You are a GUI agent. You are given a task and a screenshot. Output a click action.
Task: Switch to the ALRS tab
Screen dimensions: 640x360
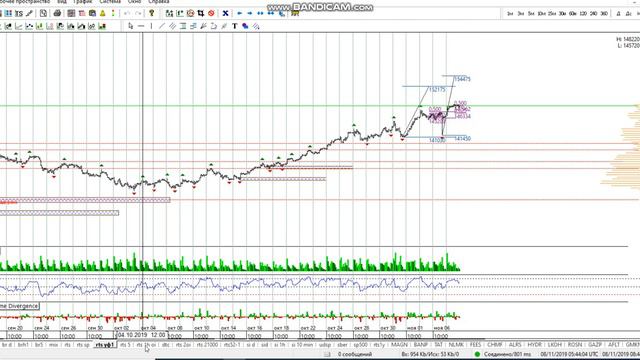515,345
